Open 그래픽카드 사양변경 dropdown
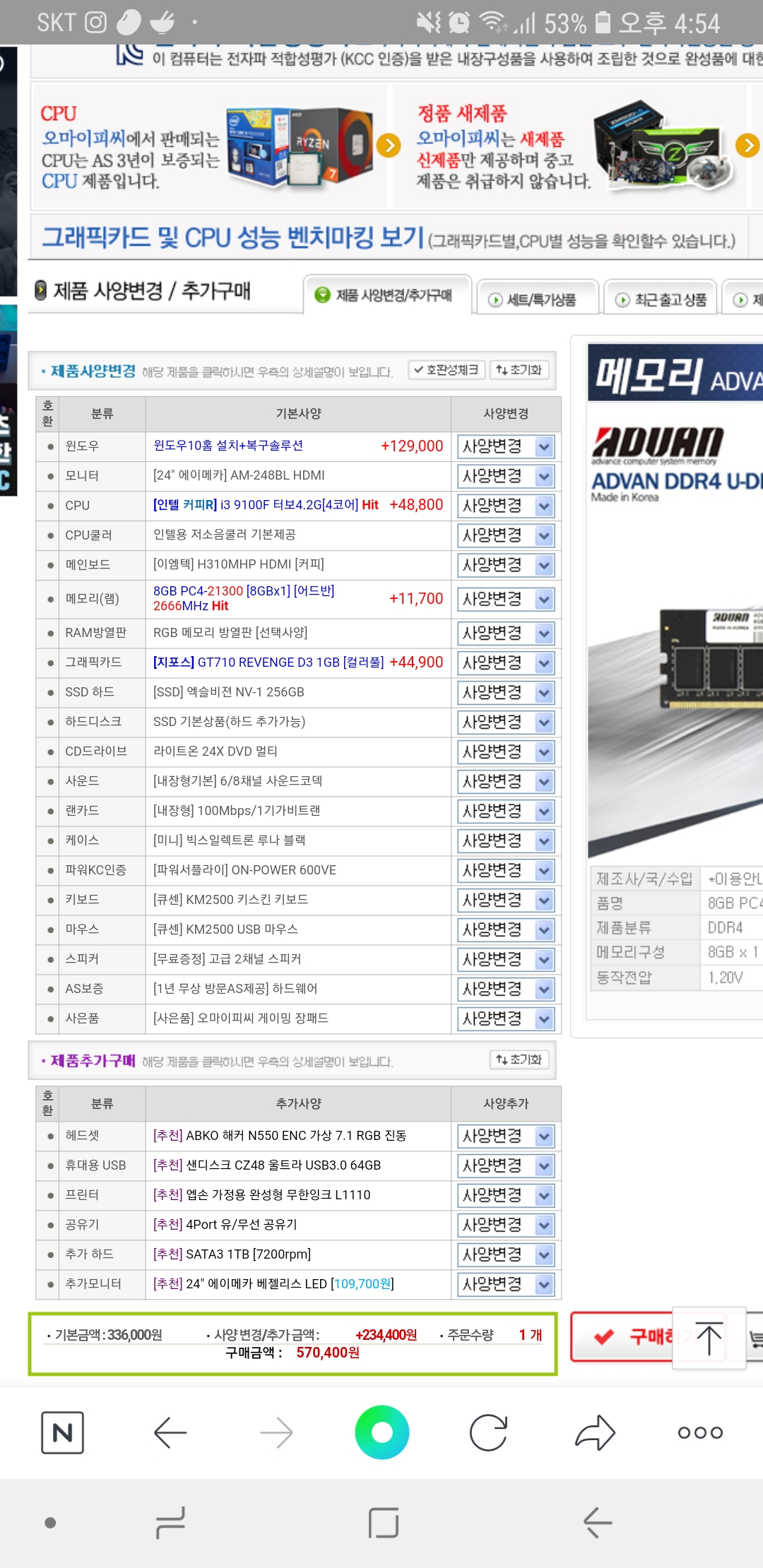 (x=506, y=663)
